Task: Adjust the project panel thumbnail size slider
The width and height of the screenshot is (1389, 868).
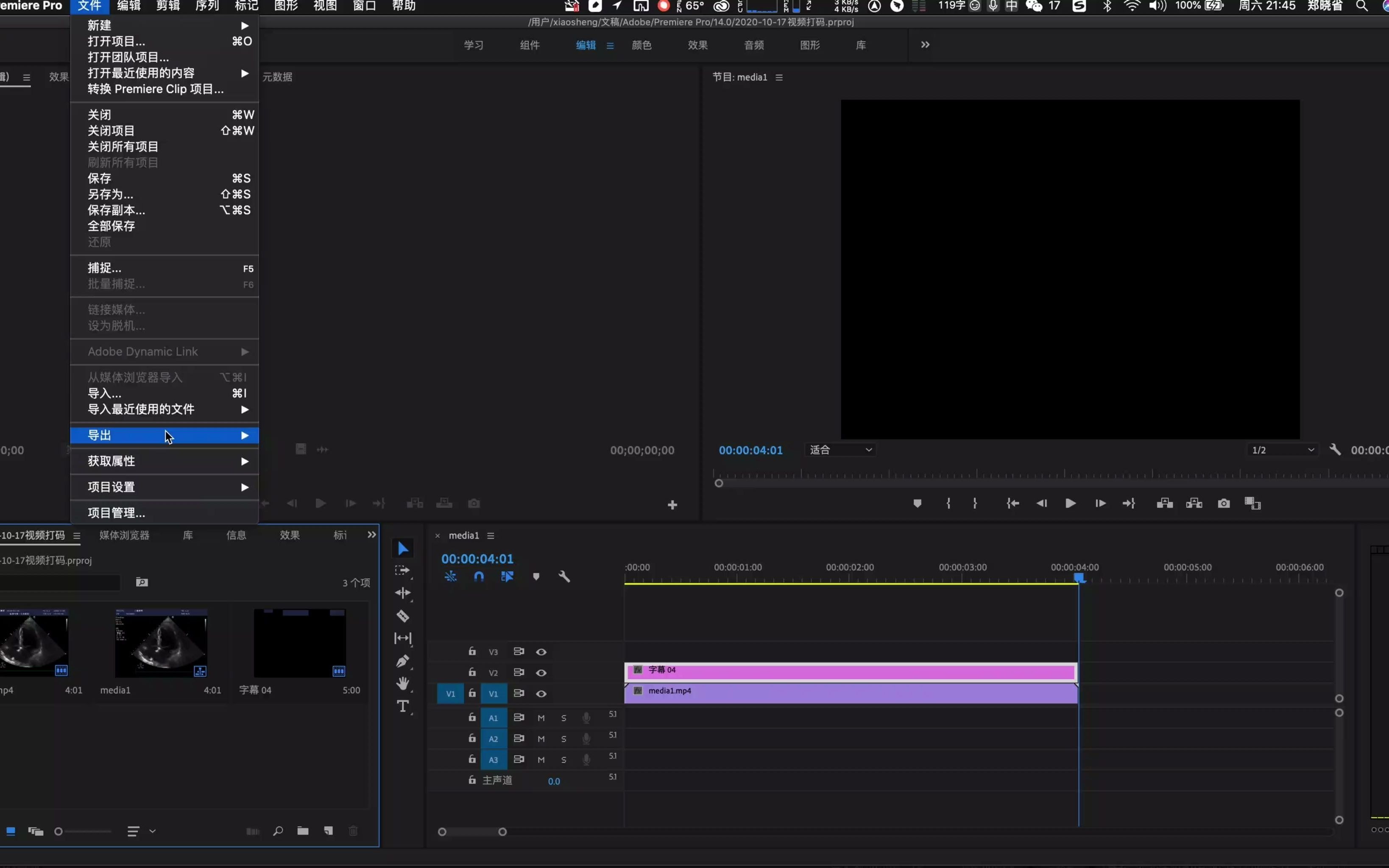Action: tap(59, 831)
